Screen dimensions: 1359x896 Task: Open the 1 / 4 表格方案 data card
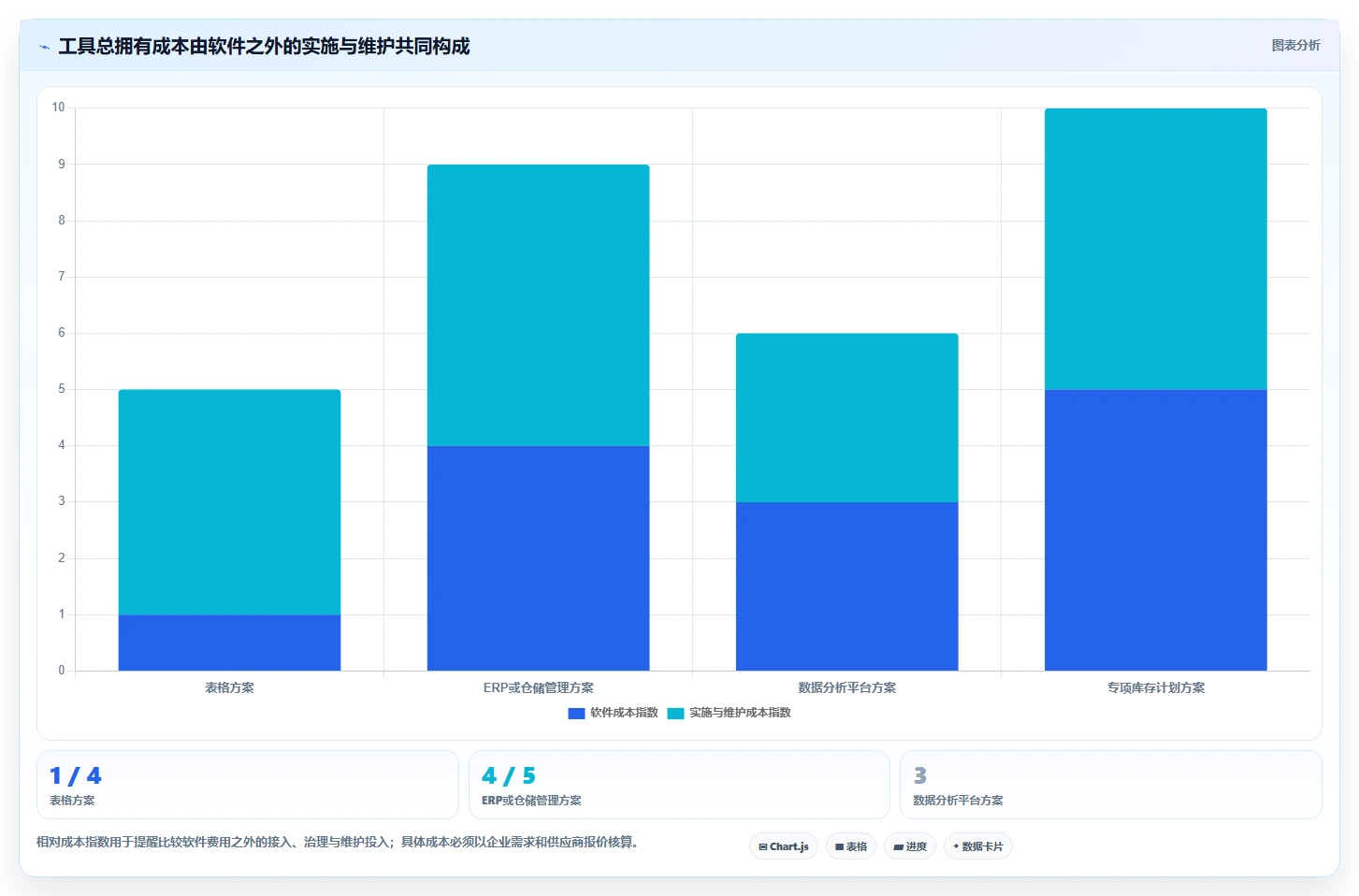click(x=248, y=785)
